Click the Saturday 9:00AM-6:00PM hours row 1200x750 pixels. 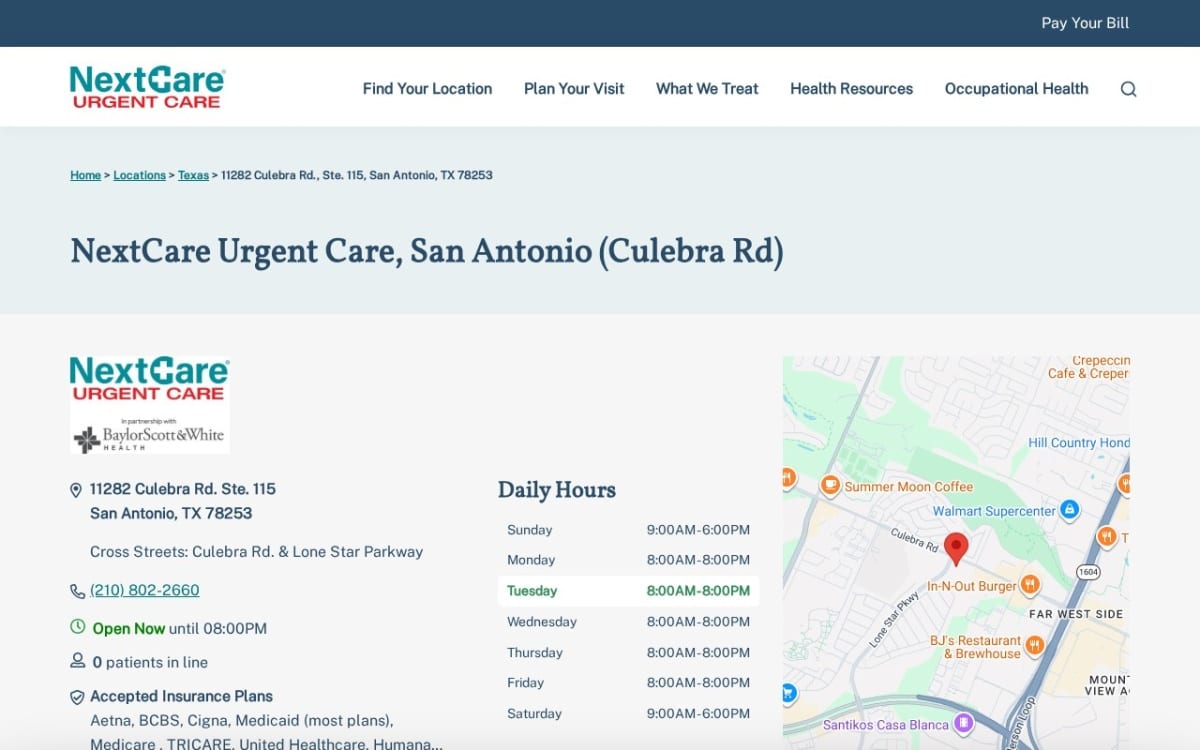pos(628,714)
